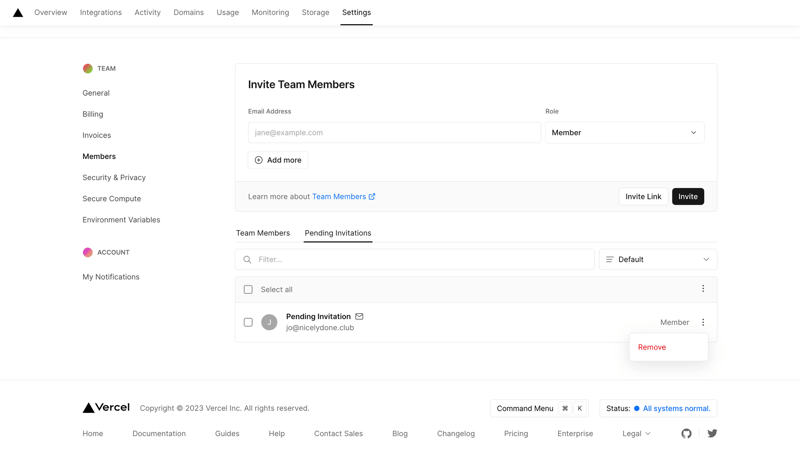Open the Monitoring tab
Screen dimensions: 800x459
pyautogui.click(x=270, y=12)
